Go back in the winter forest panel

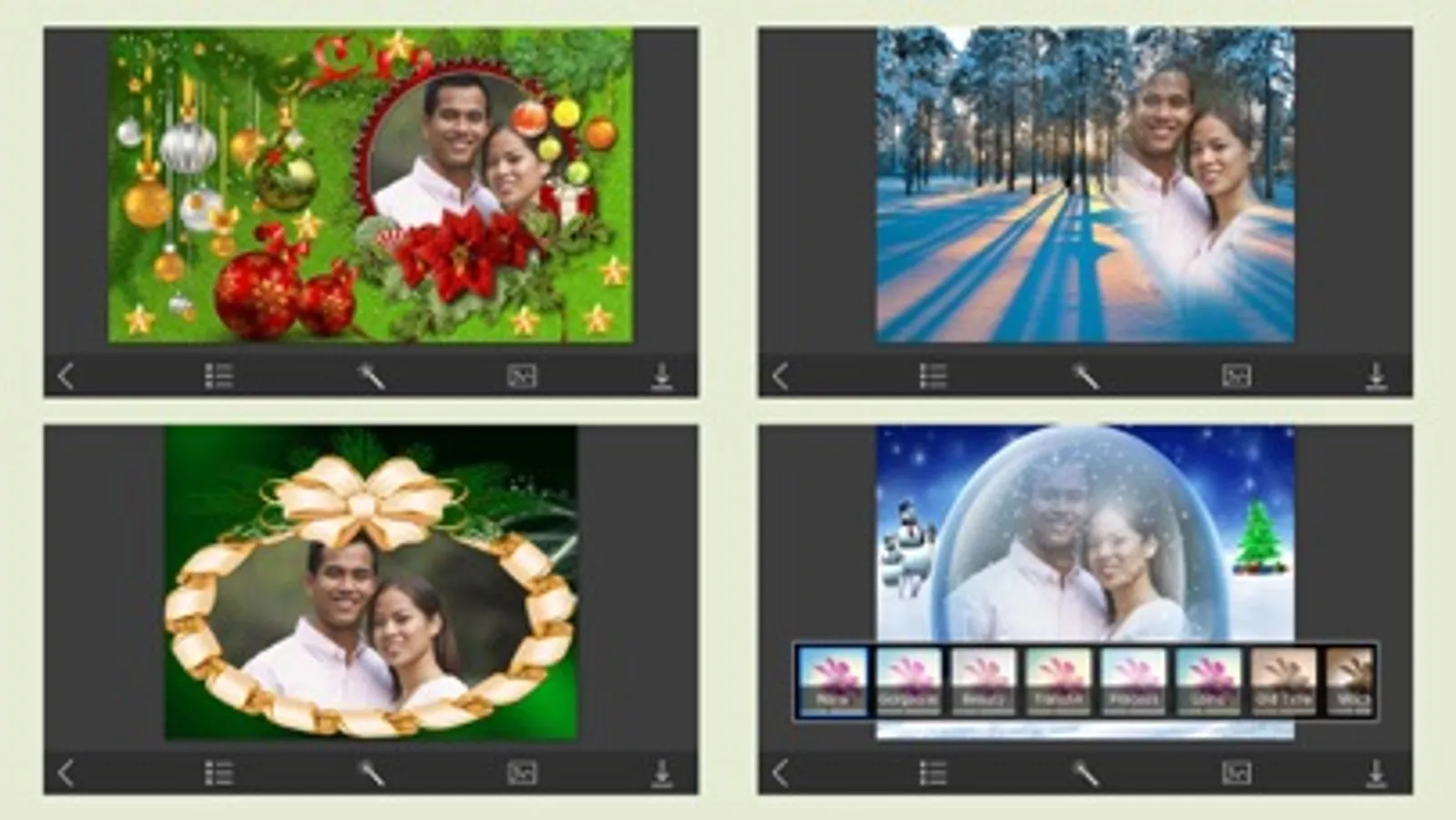(x=780, y=375)
